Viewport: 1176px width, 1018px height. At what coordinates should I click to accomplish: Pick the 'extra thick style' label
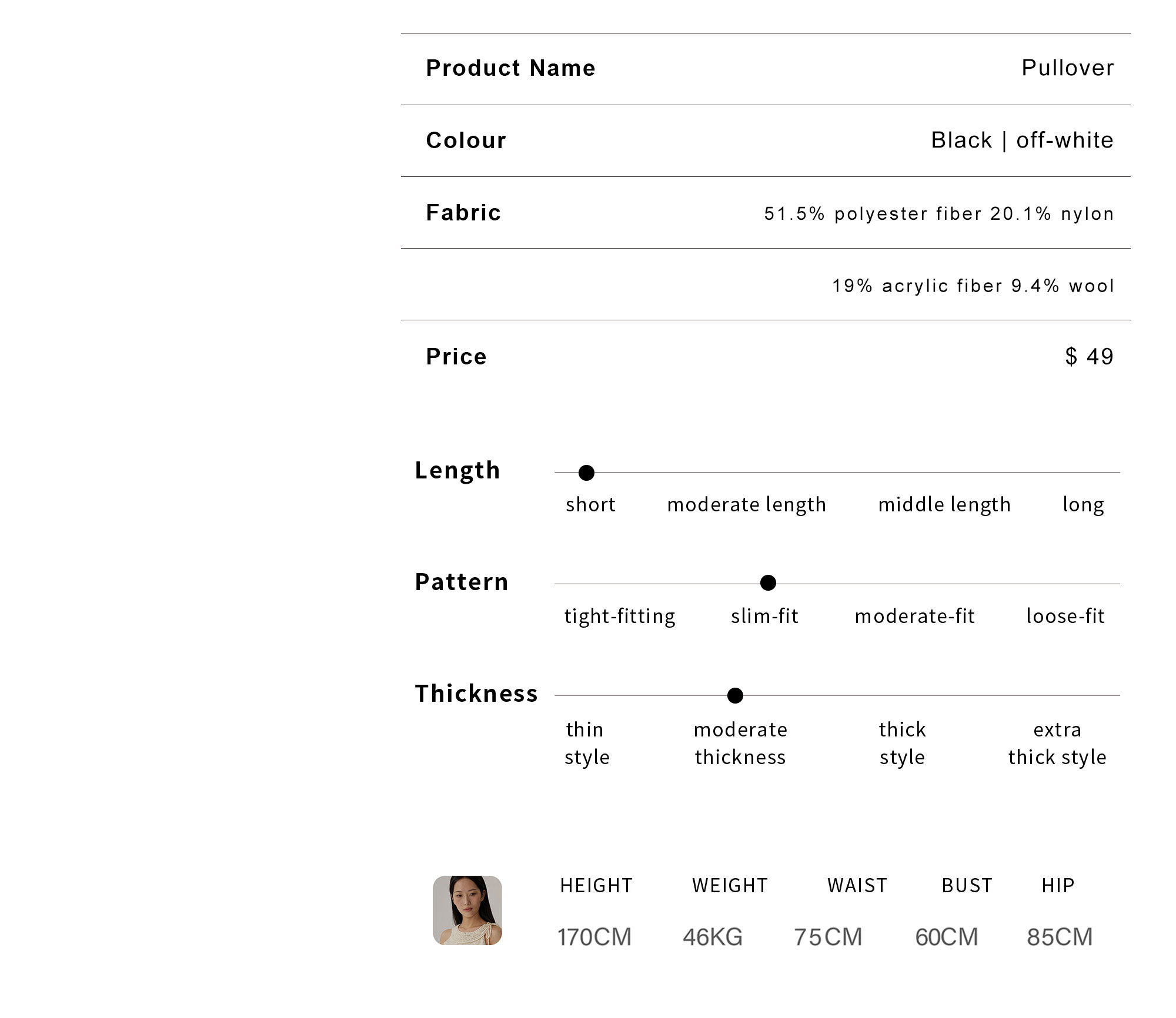[x=1057, y=744]
